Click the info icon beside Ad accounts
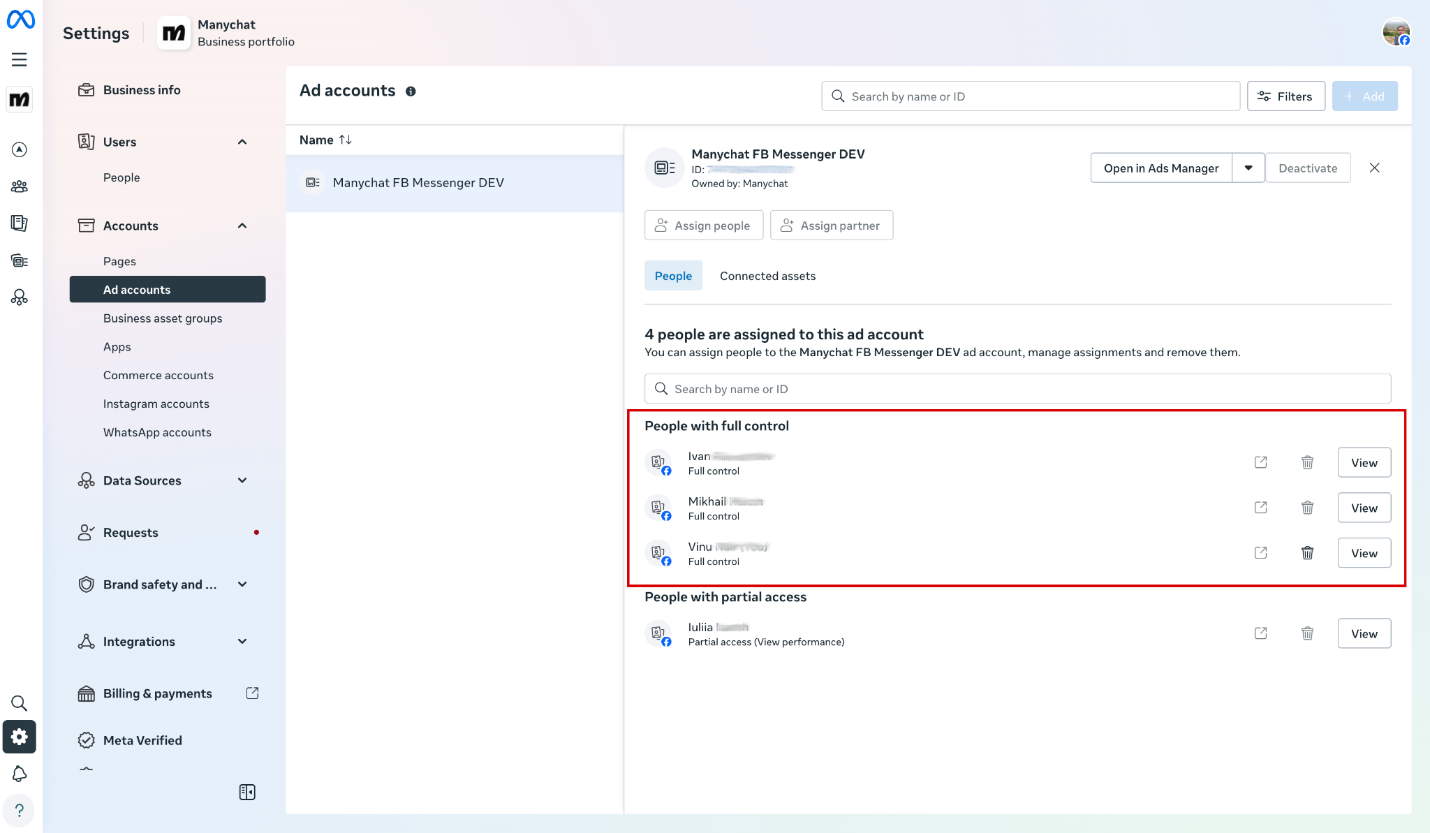 click(411, 91)
